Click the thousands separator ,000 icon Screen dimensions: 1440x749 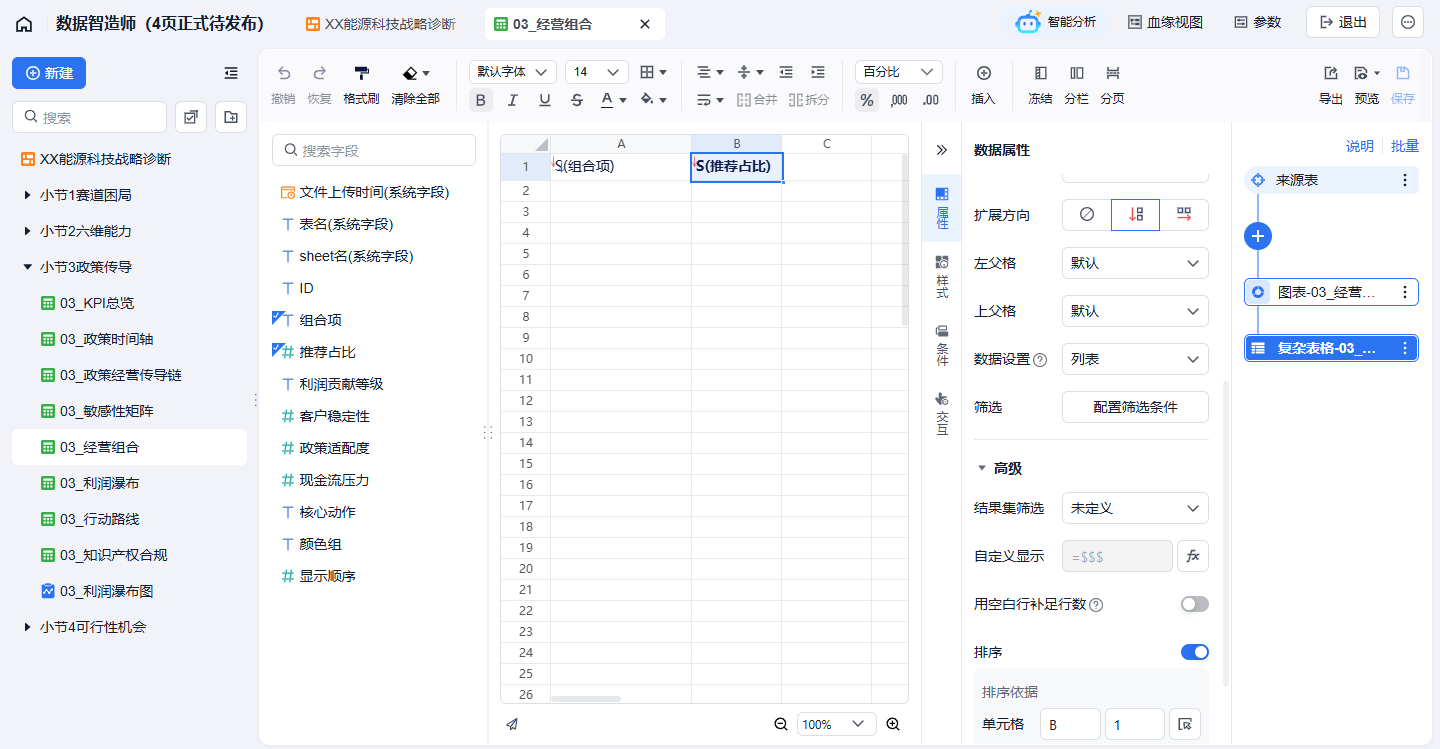click(899, 100)
